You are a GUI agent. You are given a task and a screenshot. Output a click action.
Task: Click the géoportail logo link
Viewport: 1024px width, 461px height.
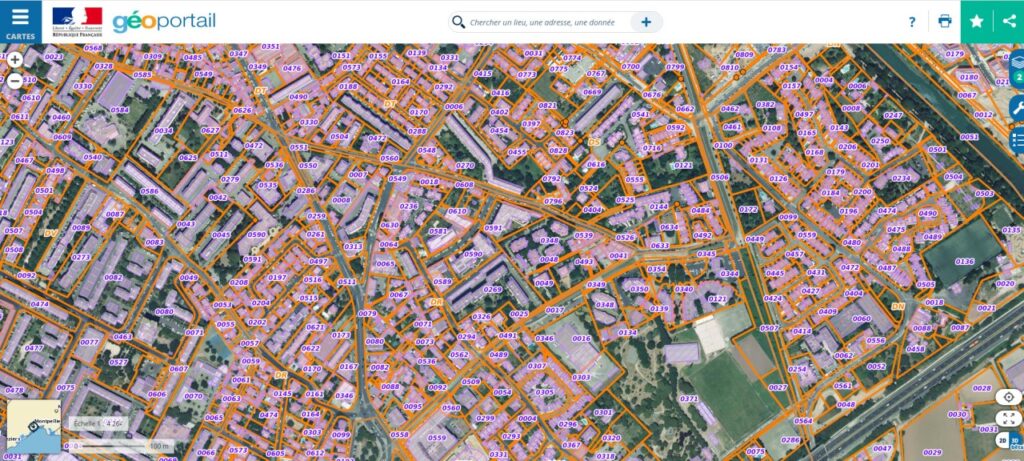pyautogui.click(x=164, y=22)
